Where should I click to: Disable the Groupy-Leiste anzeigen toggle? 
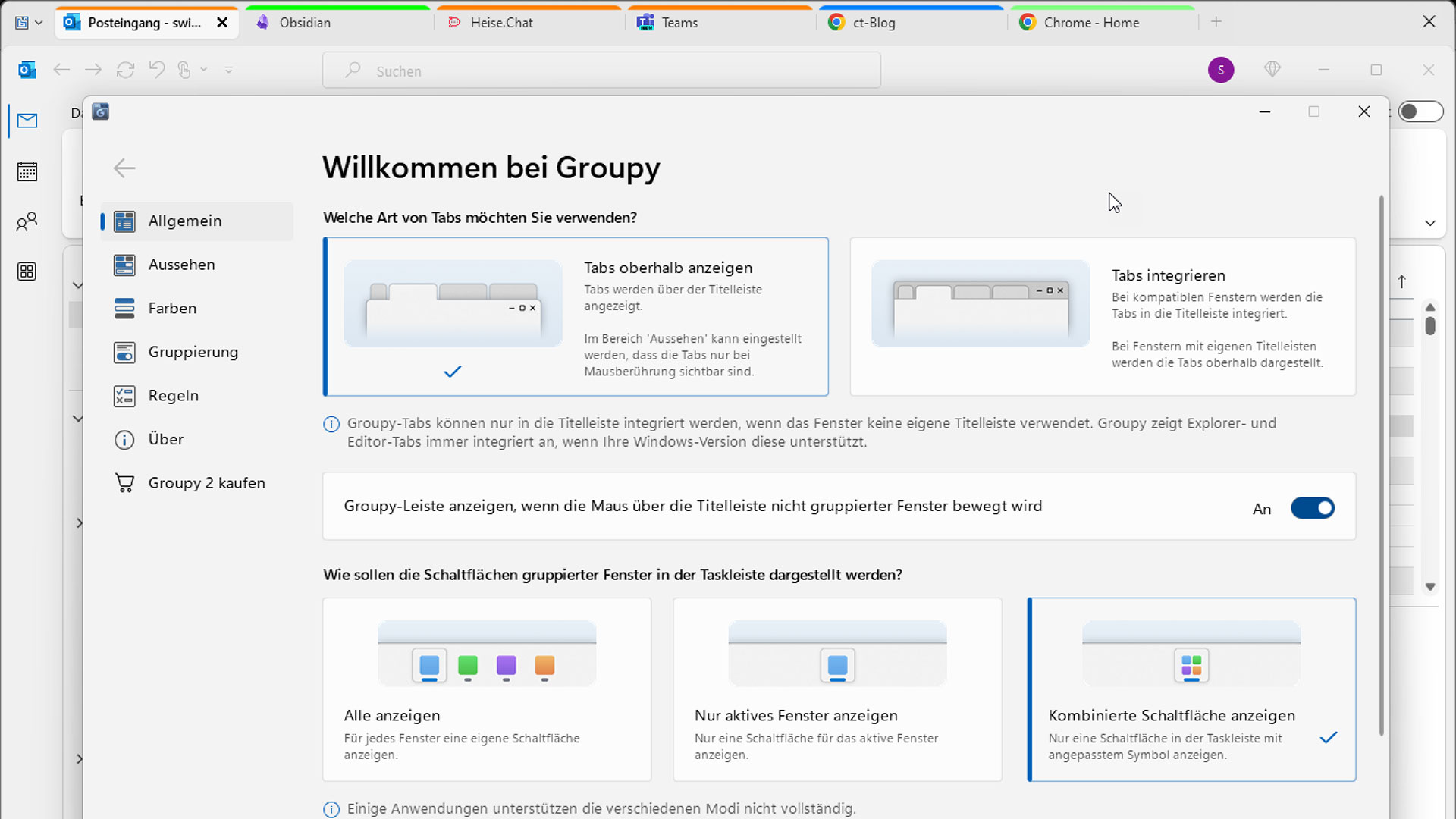click(x=1312, y=508)
